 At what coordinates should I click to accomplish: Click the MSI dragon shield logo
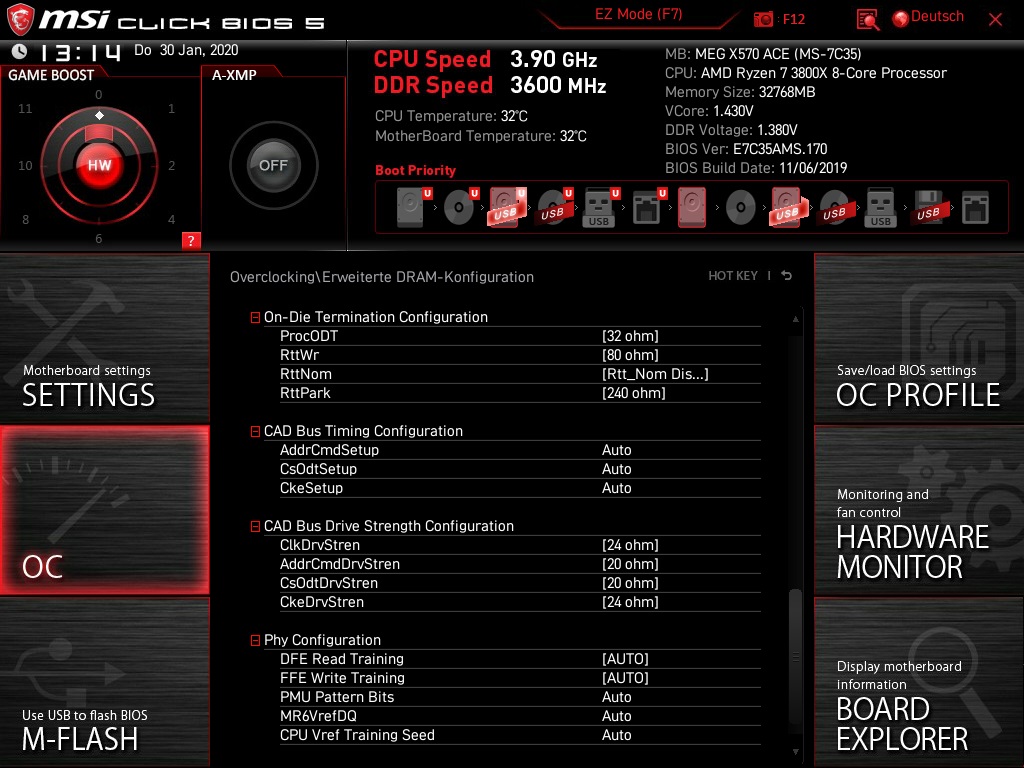pyautogui.click(x=20, y=19)
